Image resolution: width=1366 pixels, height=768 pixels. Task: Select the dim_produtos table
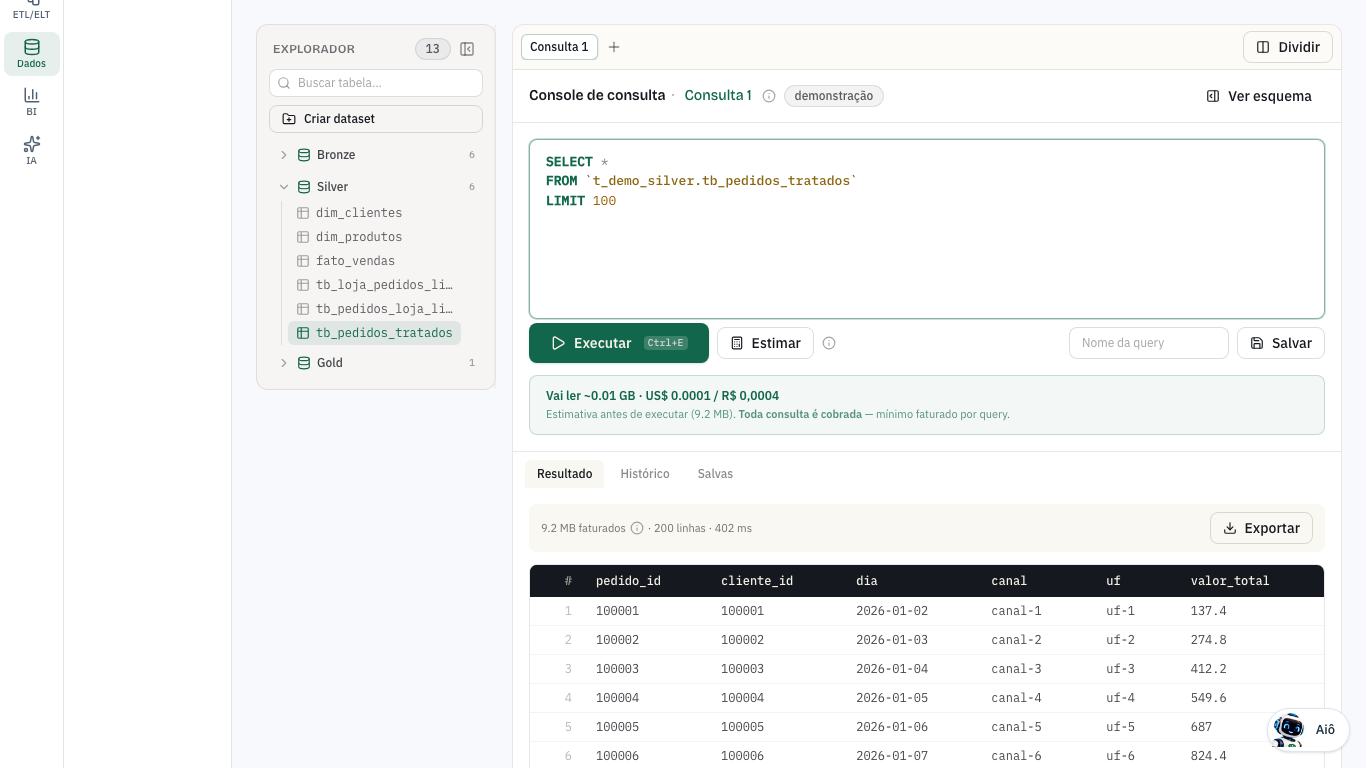375,237
